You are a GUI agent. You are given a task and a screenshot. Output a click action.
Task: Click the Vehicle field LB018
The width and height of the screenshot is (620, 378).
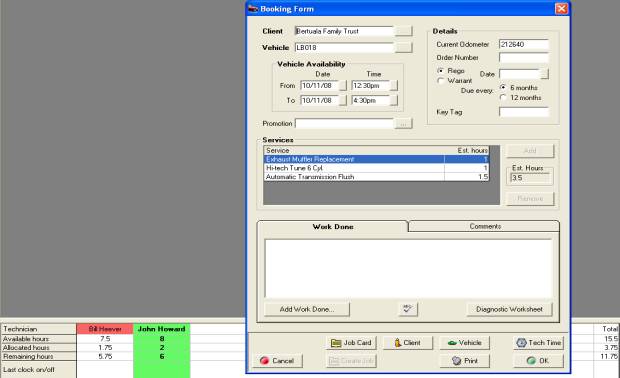tap(344, 47)
